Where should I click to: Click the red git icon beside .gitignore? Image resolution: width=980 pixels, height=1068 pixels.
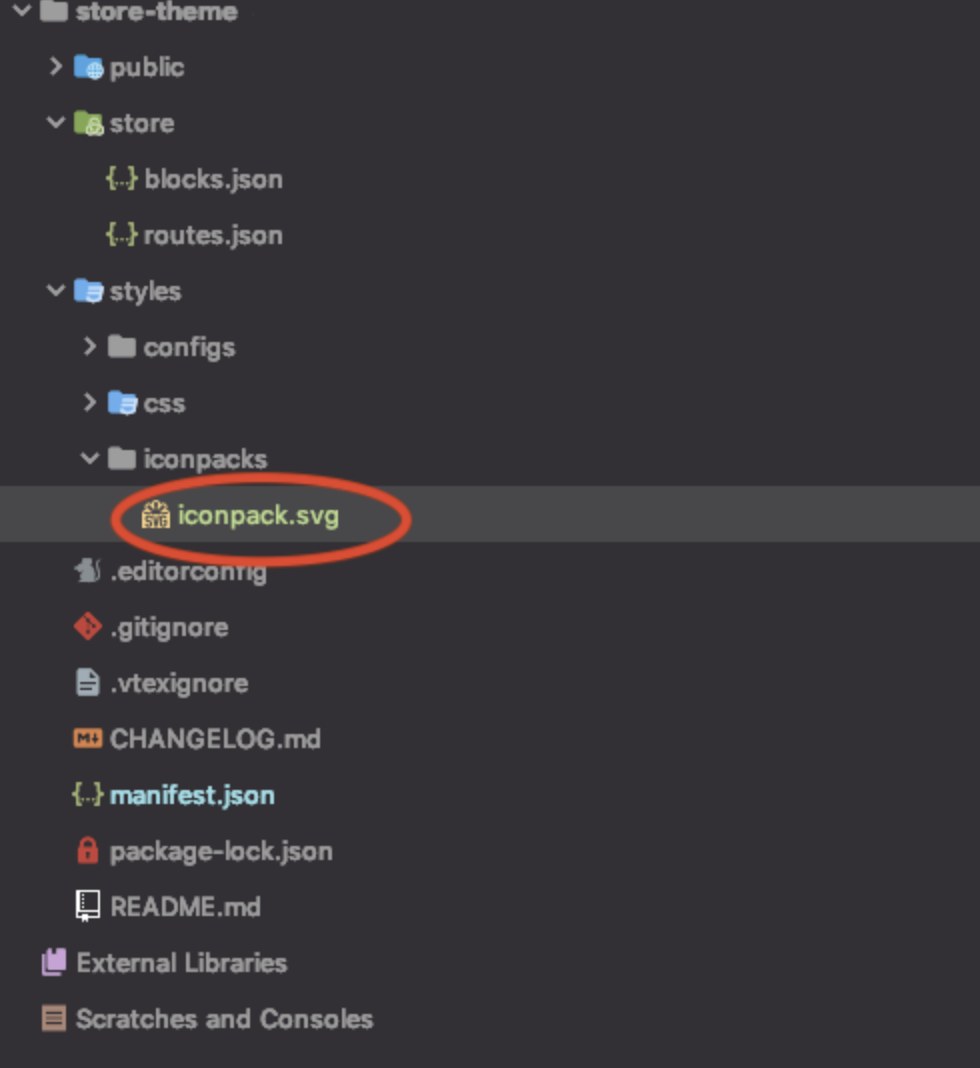[x=88, y=627]
